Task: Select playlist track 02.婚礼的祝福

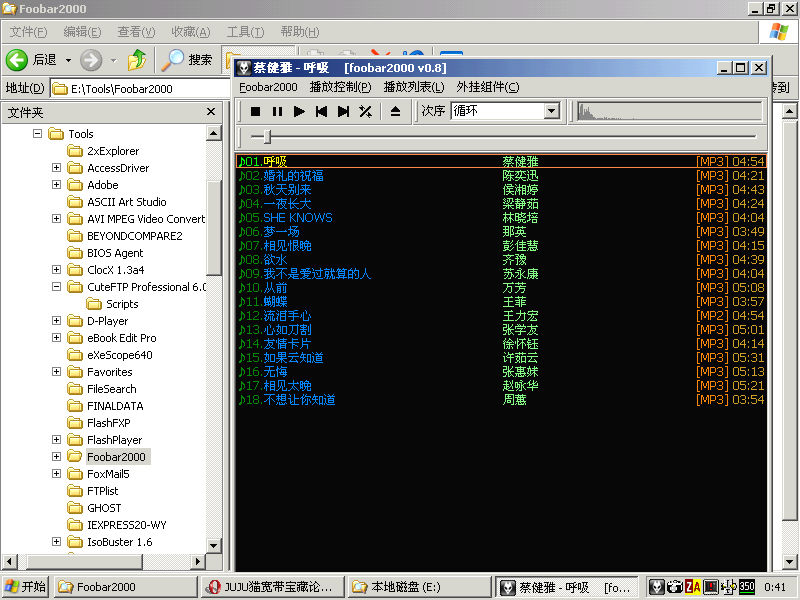Action: [502, 176]
